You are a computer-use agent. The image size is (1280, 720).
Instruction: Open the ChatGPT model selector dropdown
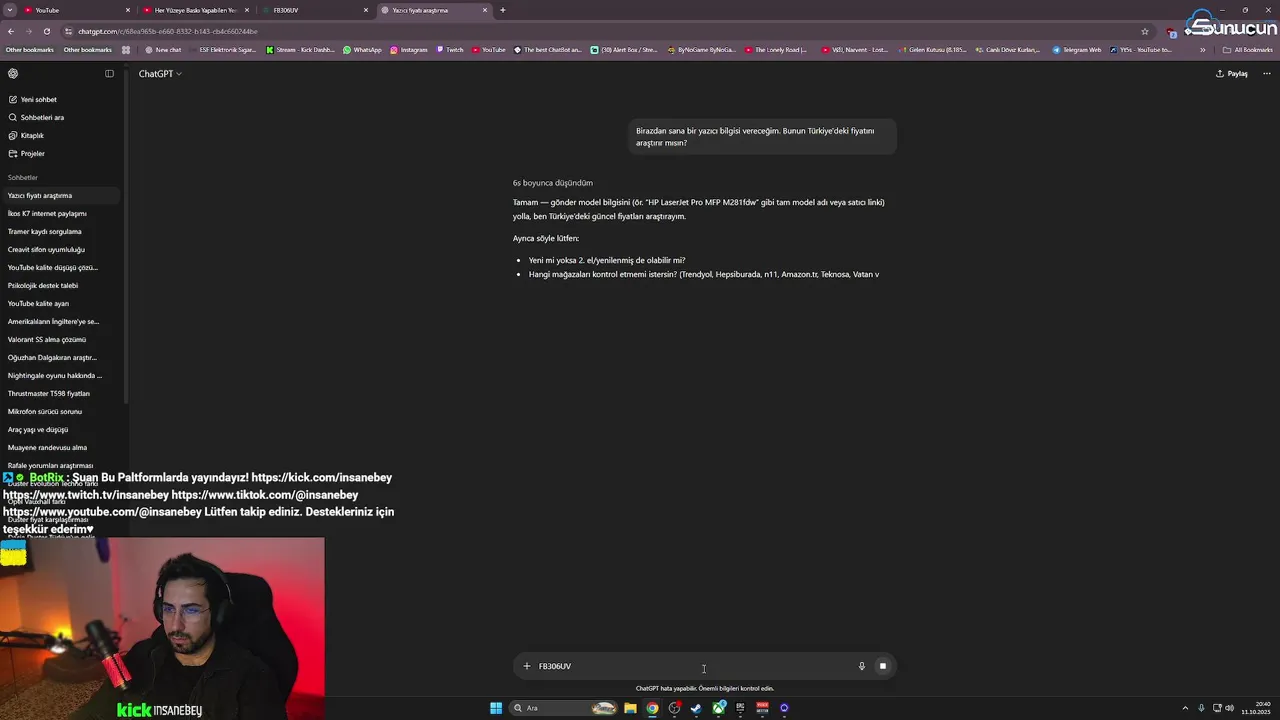(x=160, y=74)
